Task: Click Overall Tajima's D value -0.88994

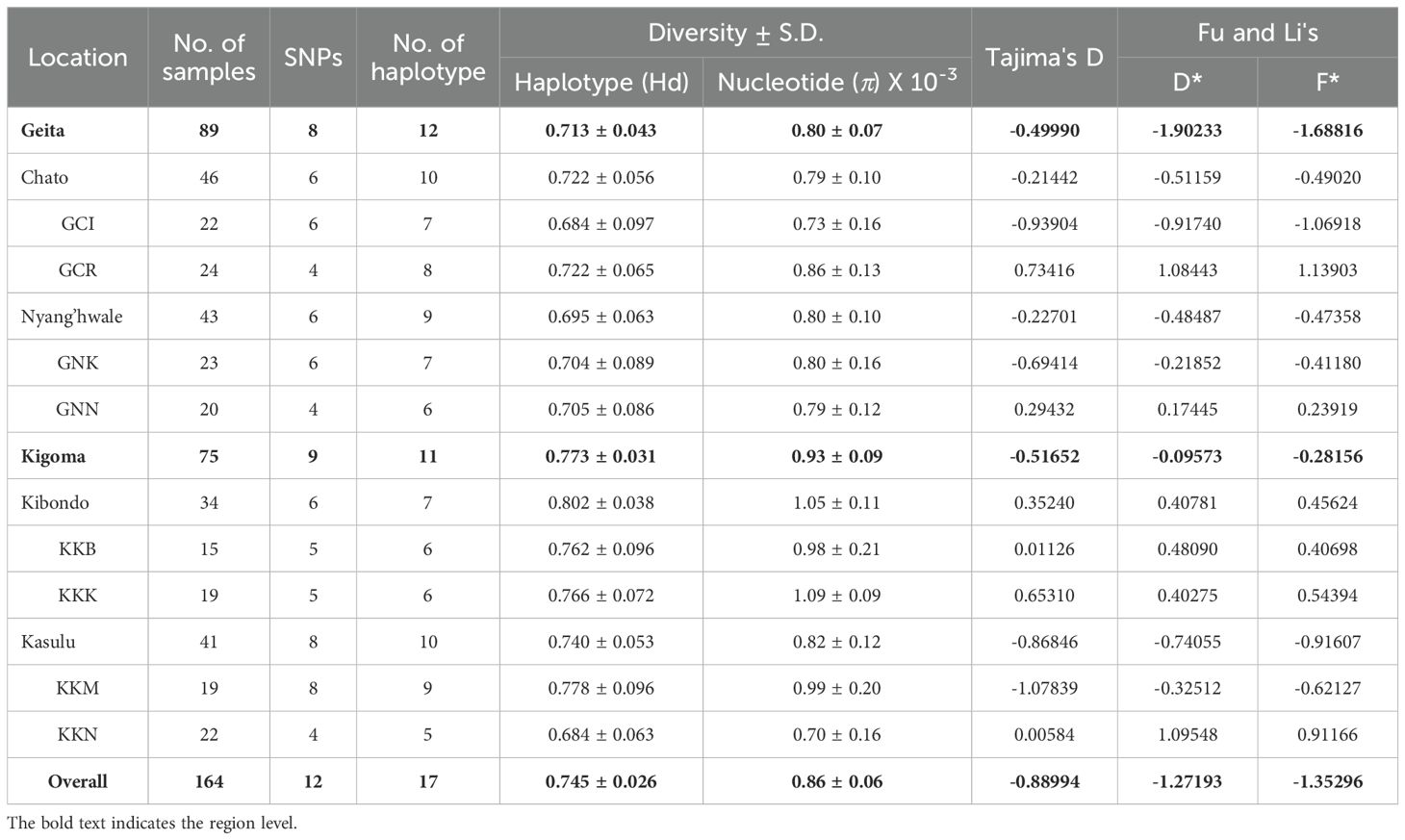Action: (x=1044, y=781)
